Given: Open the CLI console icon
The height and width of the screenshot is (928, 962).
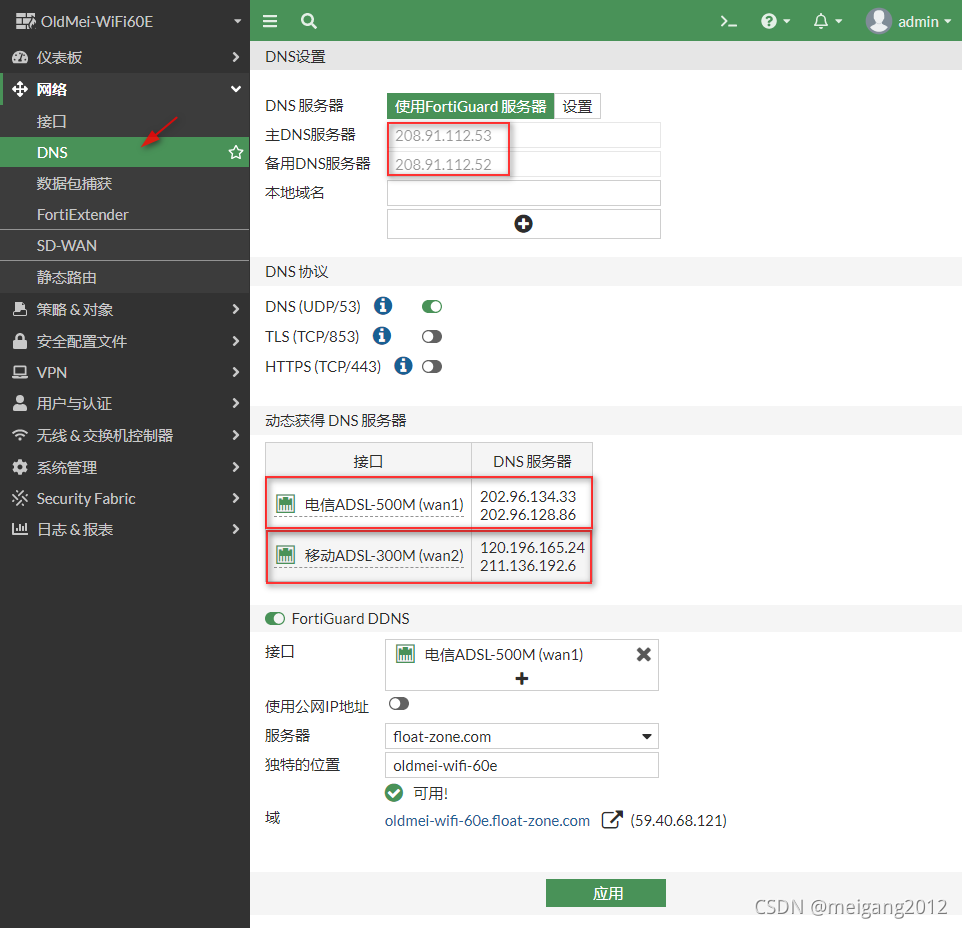Looking at the screenshot, I should click(x=728, y=21).
